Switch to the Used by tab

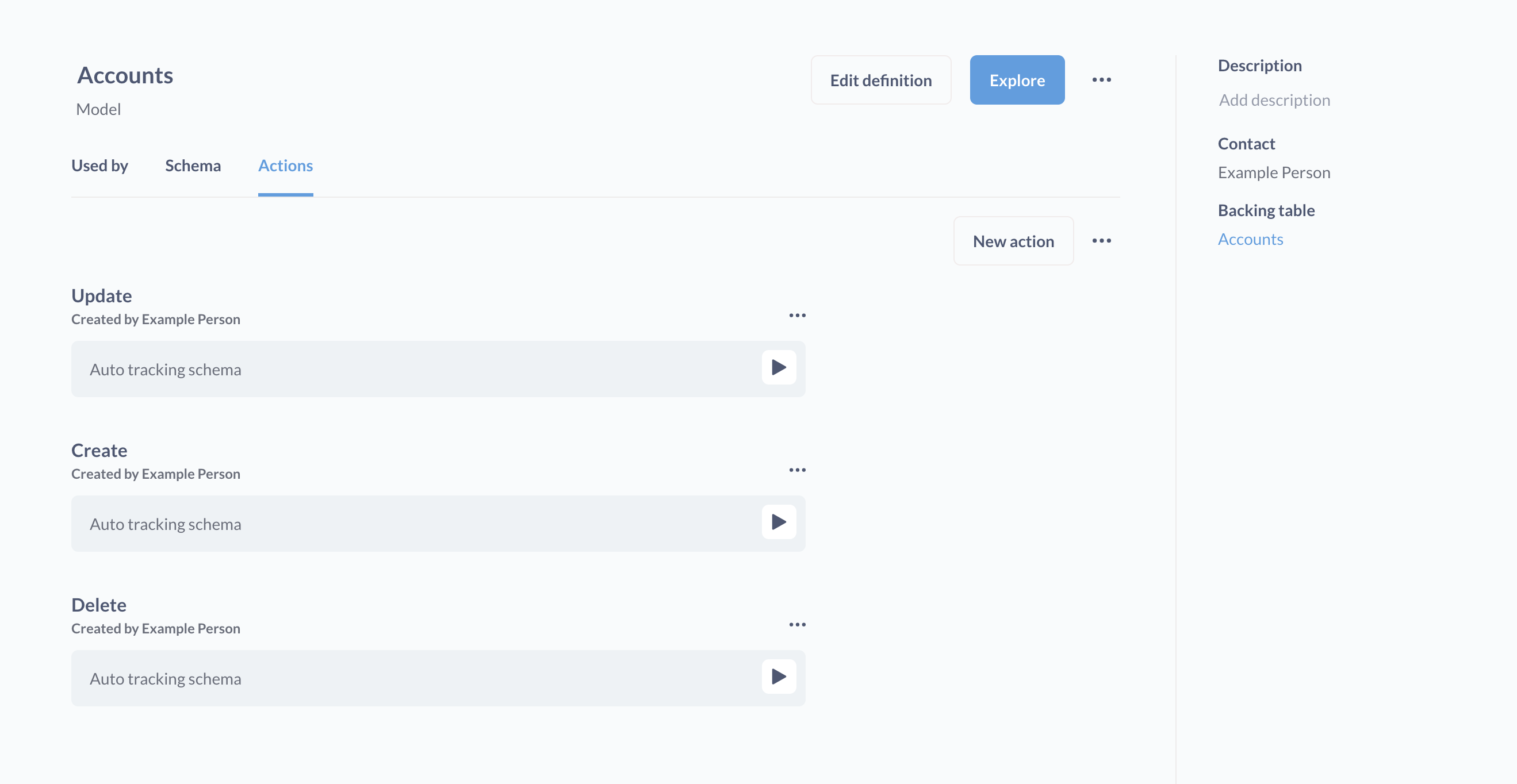coord(99,166)
